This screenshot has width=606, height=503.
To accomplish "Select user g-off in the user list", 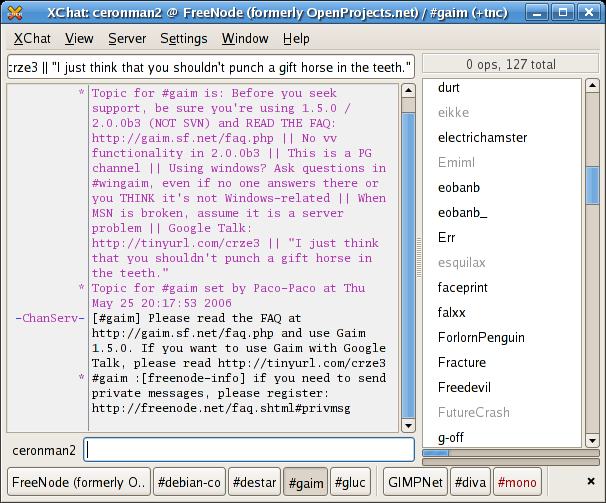I will [451, 438].
